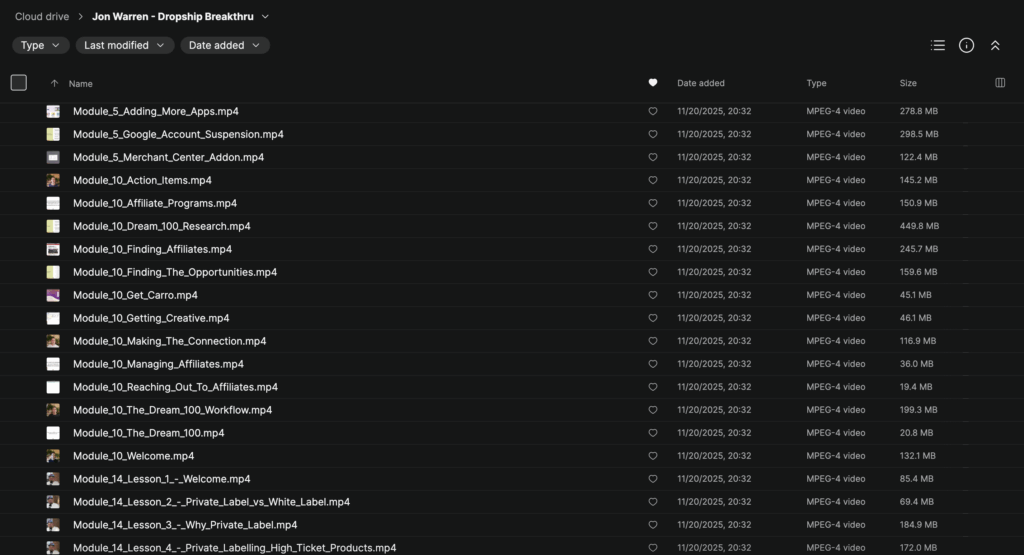Go to Cloud drive breadcrumb
This screenshot has width=1024, height=555.
pos(42,17)
